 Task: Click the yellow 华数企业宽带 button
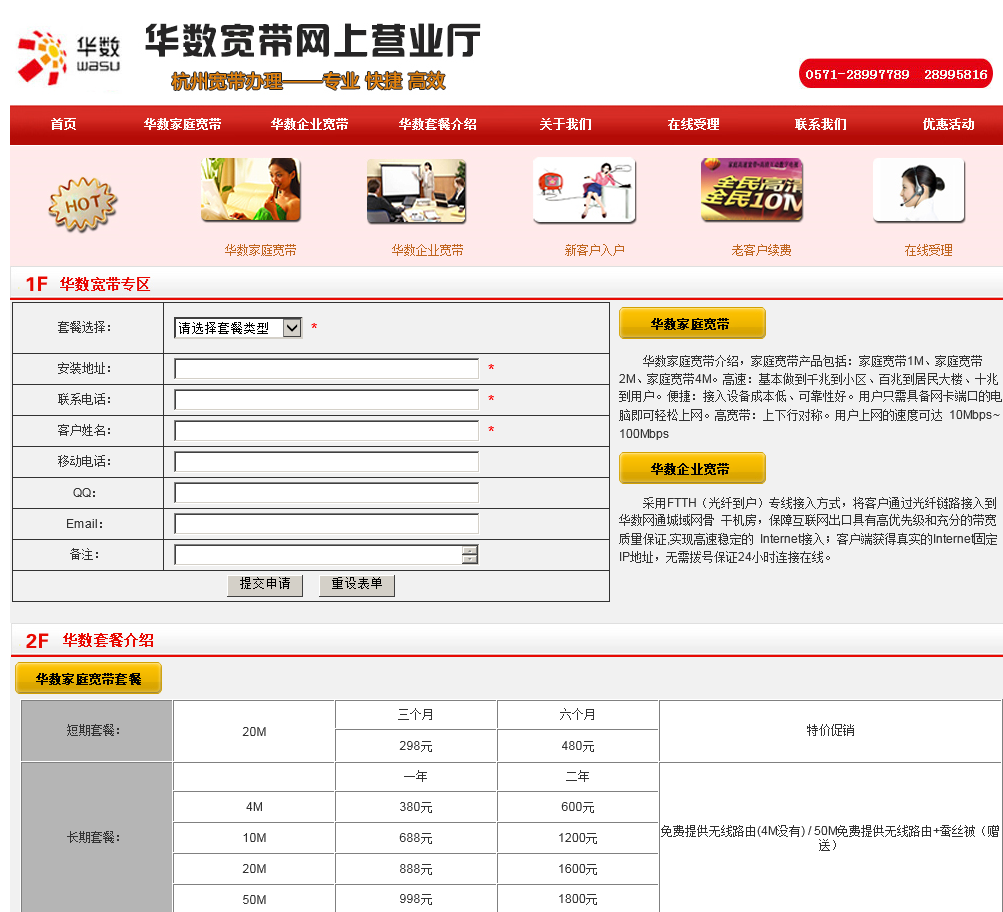[692, 468]
